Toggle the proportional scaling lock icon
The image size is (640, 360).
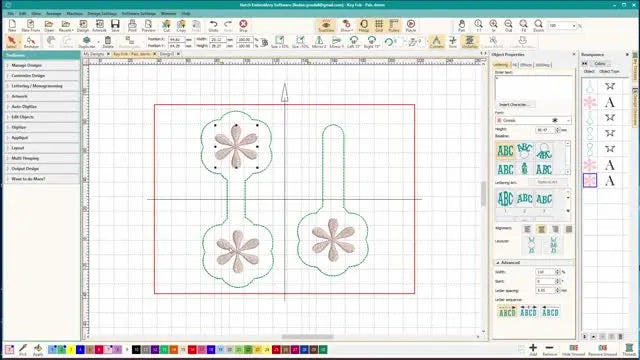(x=264, y=42)
